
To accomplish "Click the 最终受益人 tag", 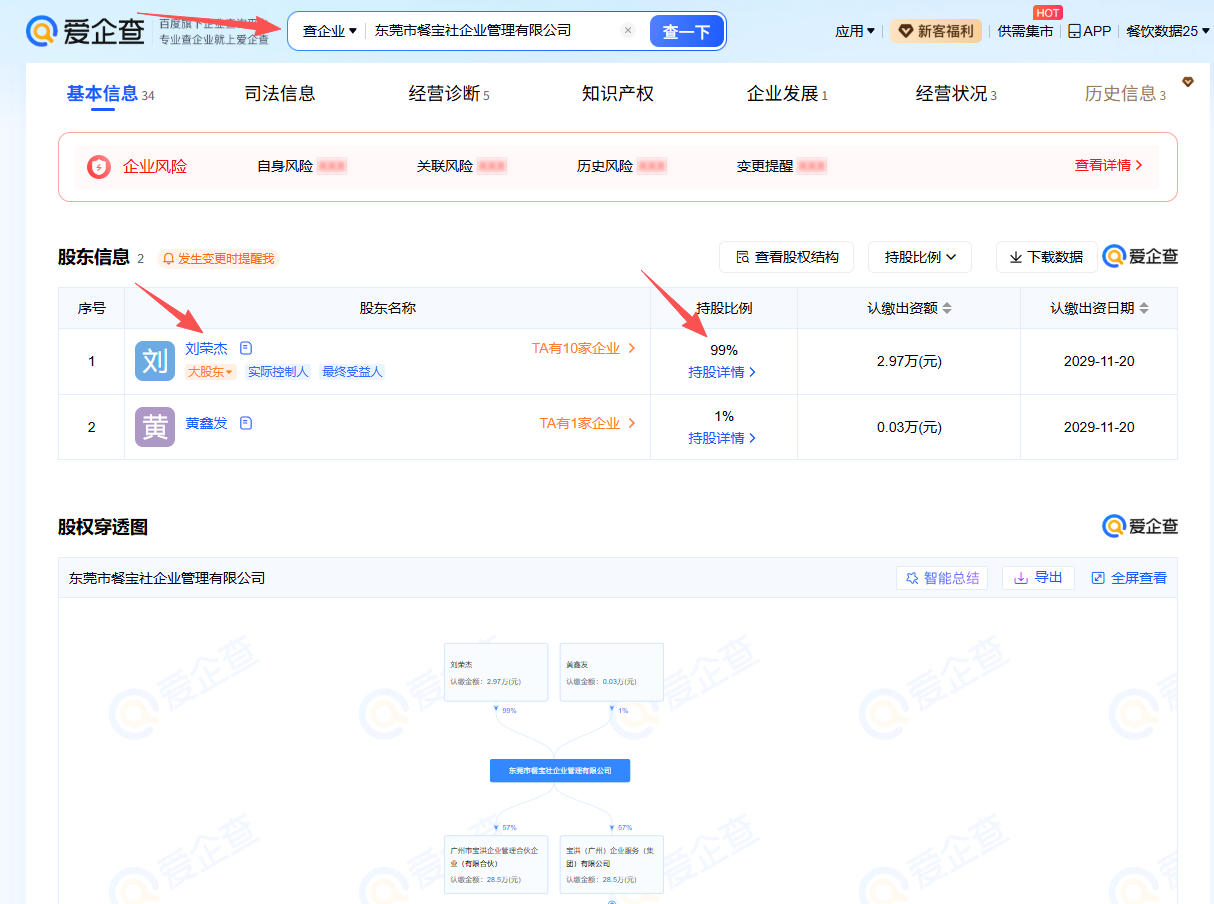I will pyautogui.click(x=352, y=372).
